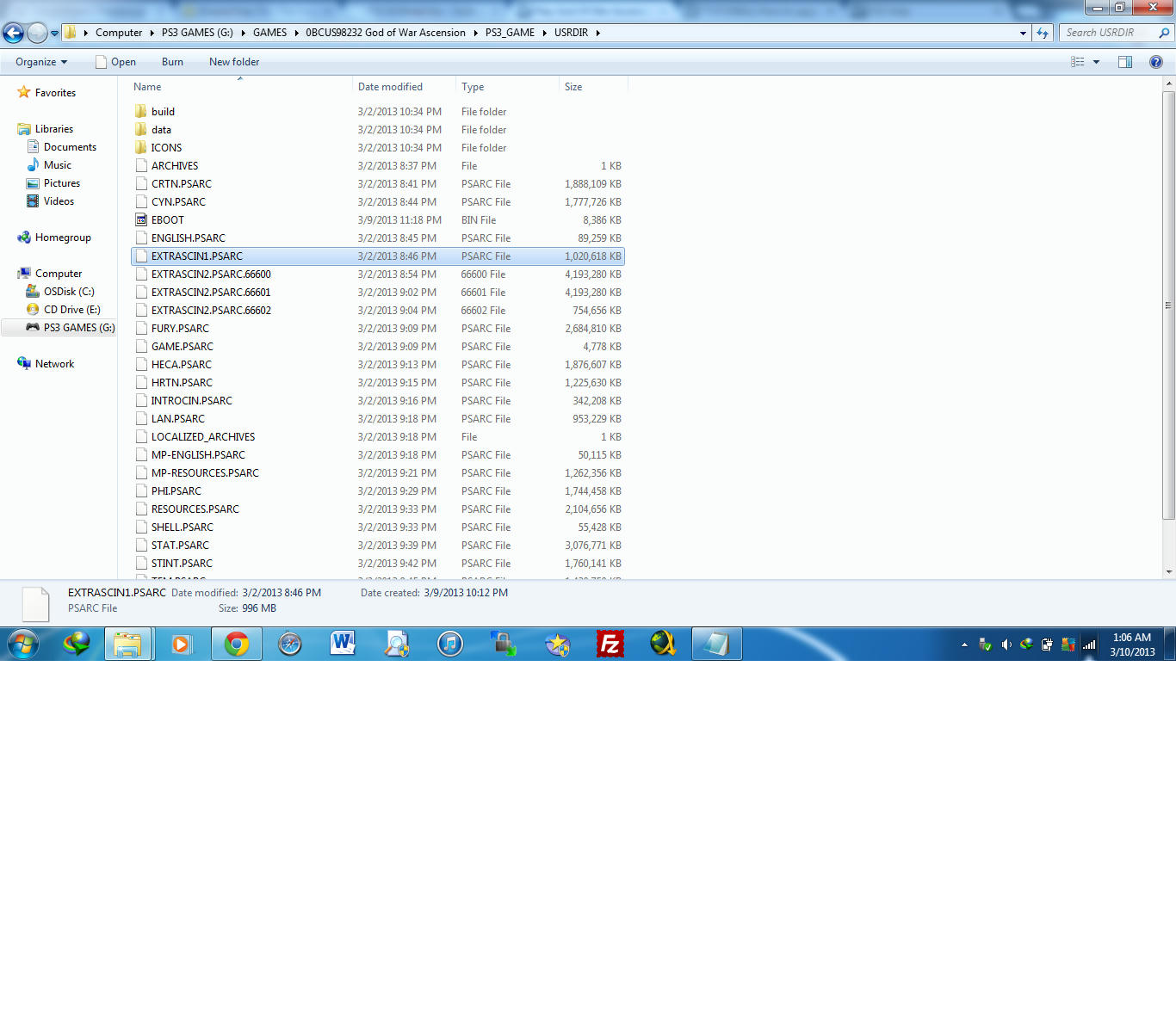
Task: Select the ICONS folder icon
Action: coord(141,147)
